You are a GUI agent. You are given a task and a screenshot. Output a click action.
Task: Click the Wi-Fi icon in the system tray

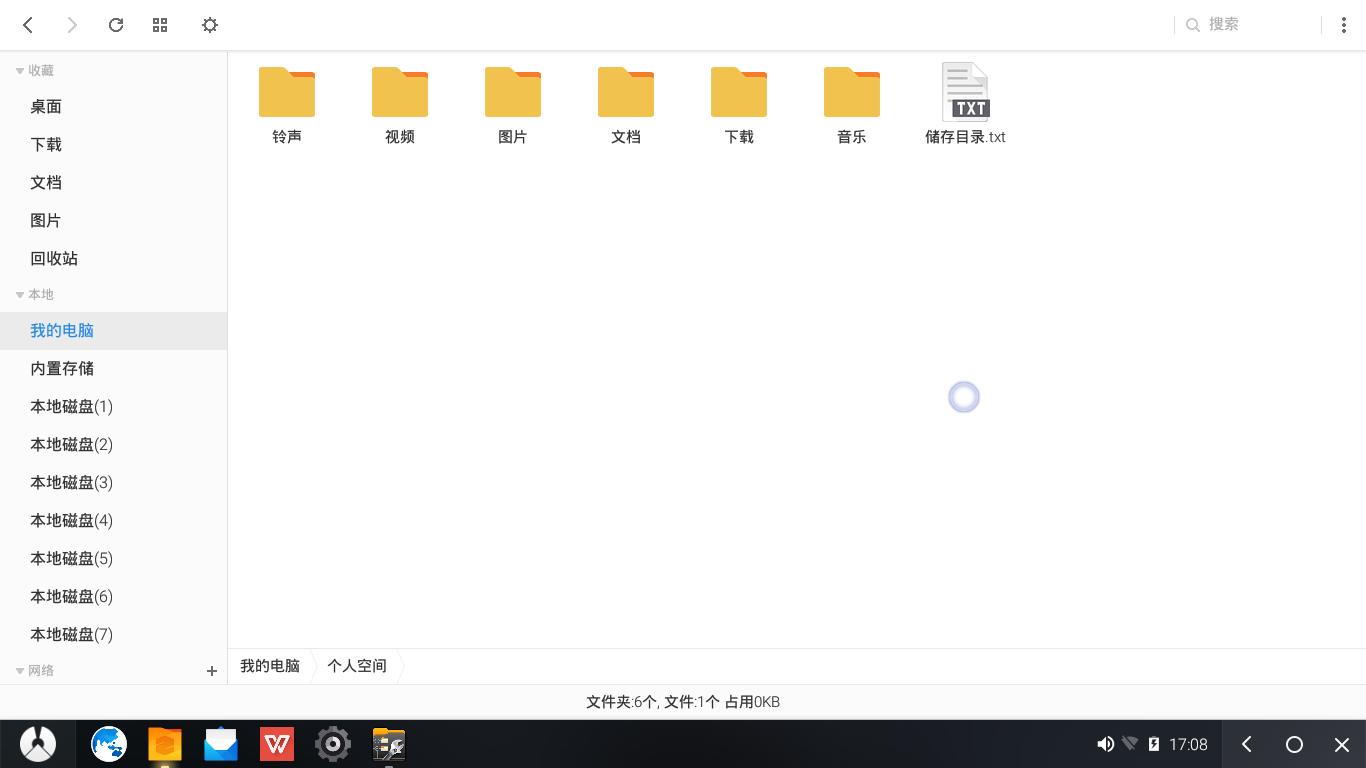pos(1131,744)
